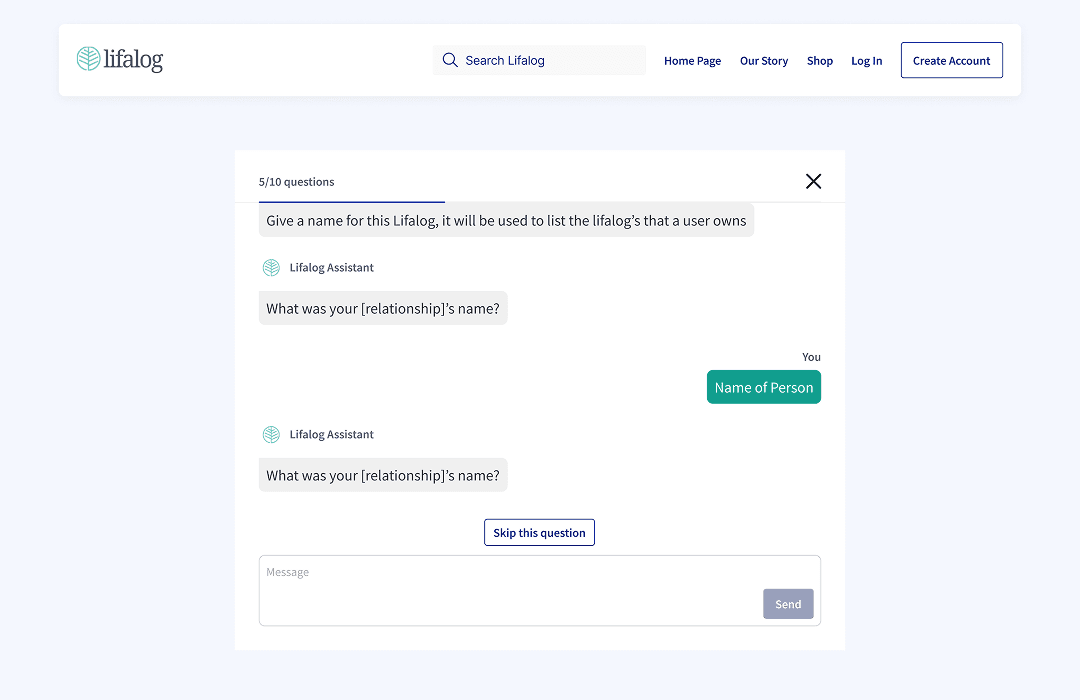
Task: Click the question progress underline indicator
Action: [351, 200]
